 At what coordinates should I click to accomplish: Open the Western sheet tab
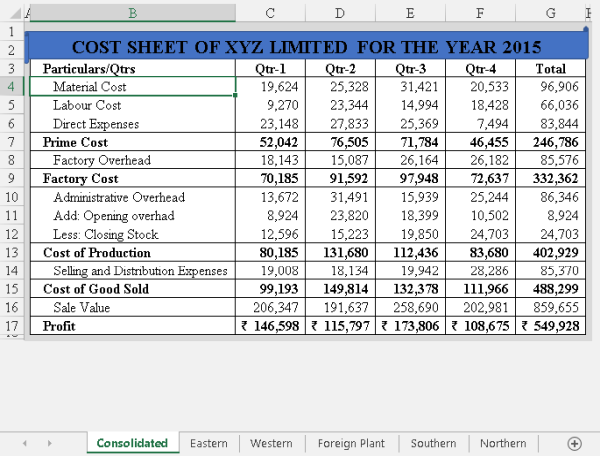271,443
